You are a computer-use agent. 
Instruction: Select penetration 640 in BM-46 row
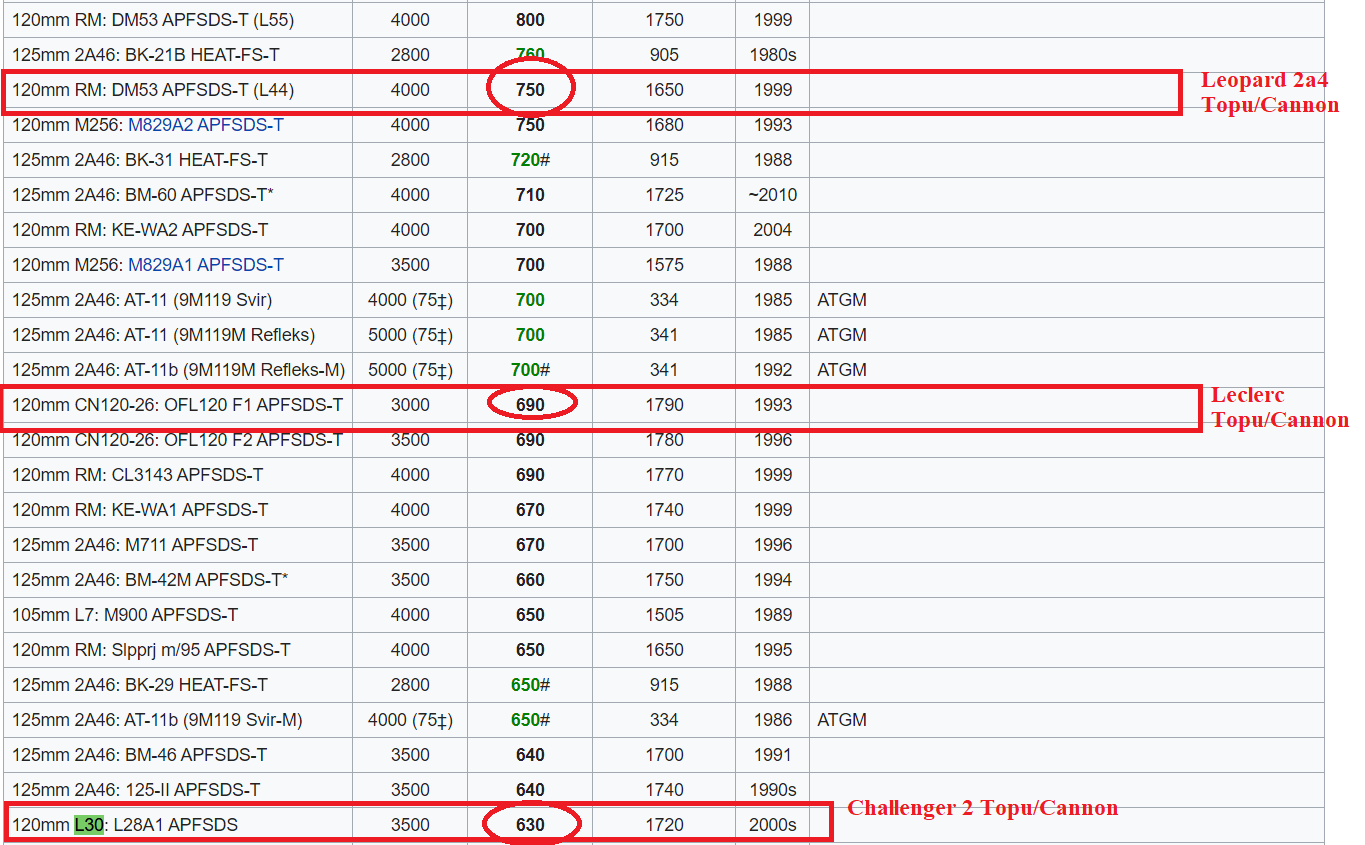(x=530, y=755)
